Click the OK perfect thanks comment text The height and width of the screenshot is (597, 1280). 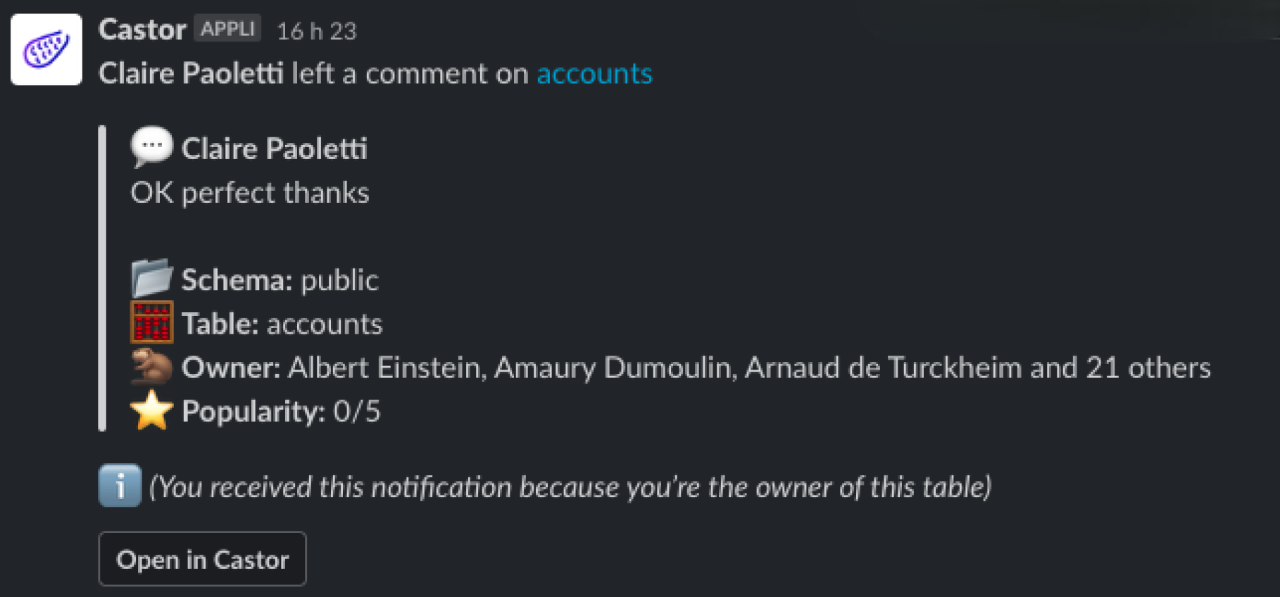click(x=250, y=192)
